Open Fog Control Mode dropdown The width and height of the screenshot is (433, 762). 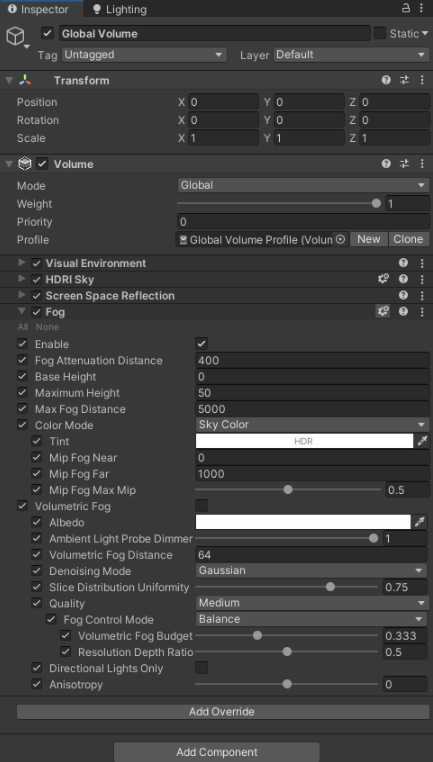312,619
